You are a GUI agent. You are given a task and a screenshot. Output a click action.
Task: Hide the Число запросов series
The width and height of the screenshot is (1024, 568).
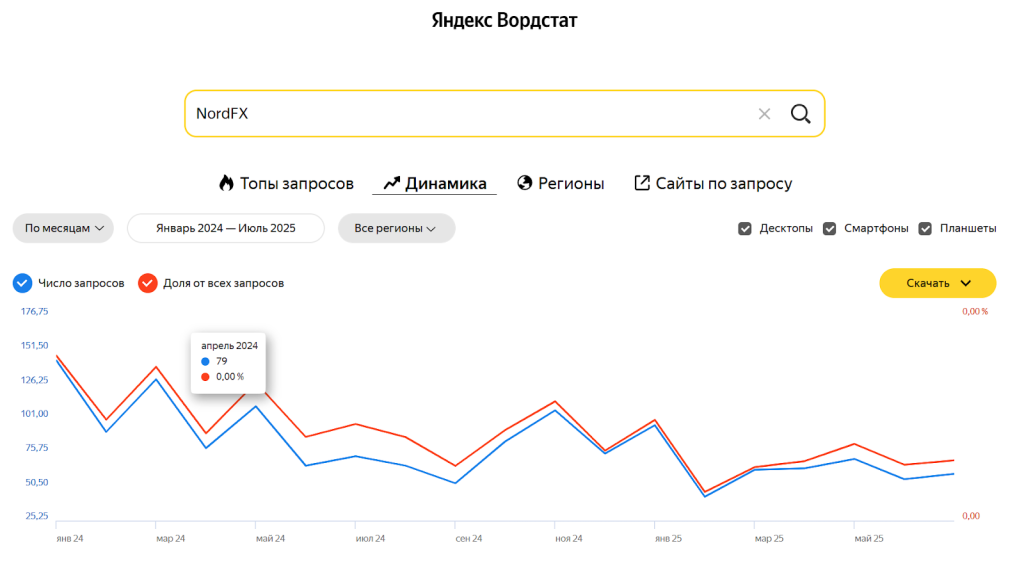22,283
